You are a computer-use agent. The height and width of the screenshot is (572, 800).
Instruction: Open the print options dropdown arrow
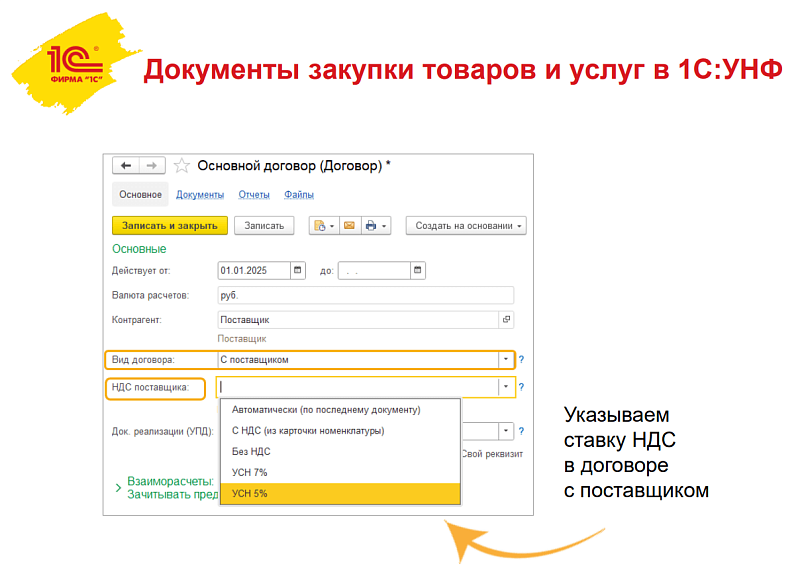[x=384, y=226]
